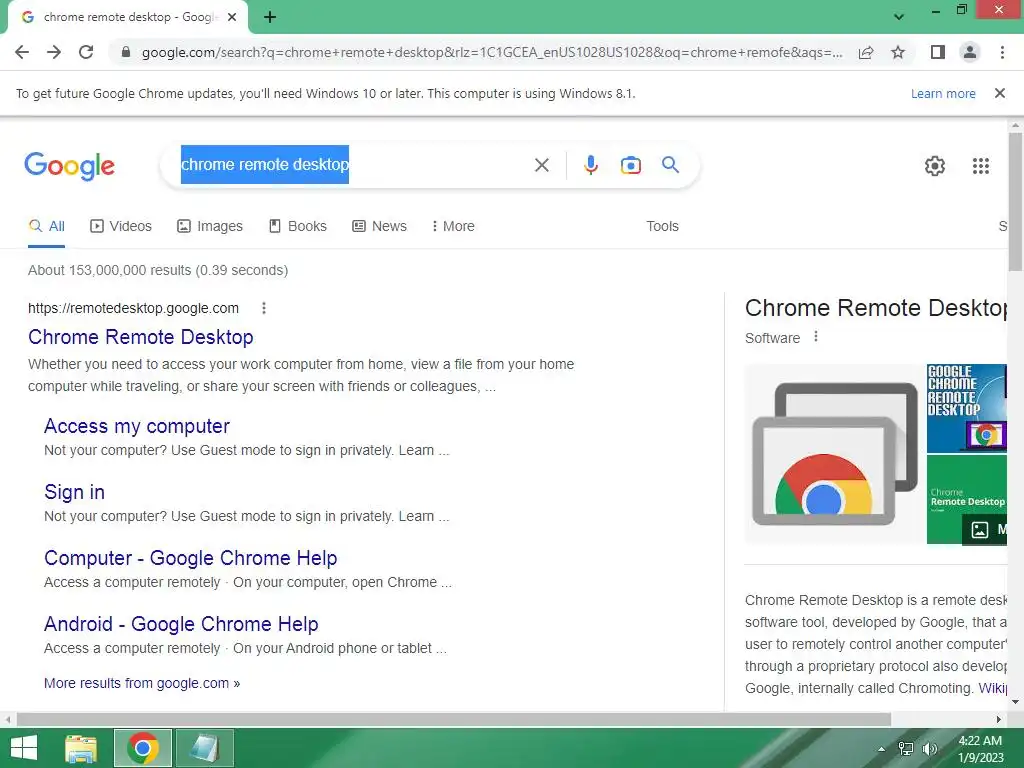
Task: Go forward to the next page
Action: pos(54,52)
